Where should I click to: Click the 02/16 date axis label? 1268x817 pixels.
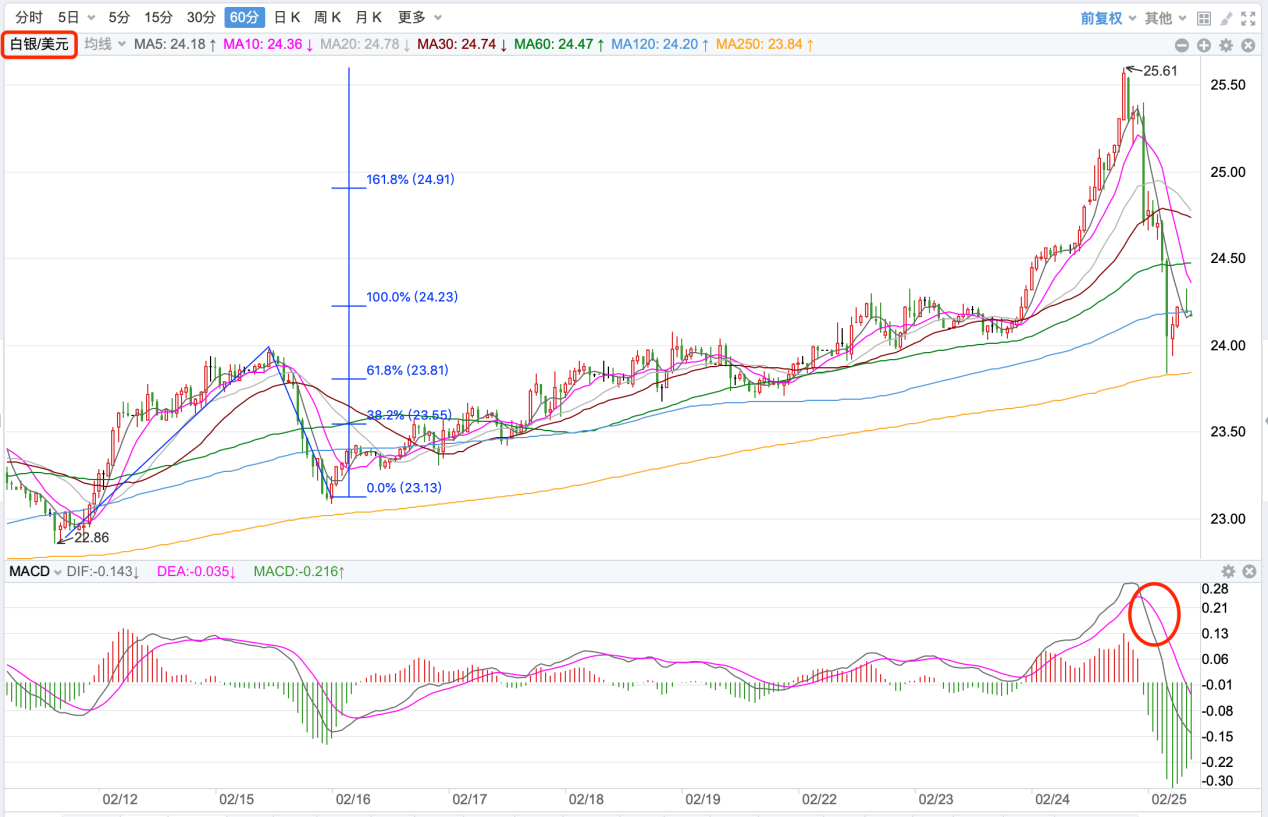tap(353, 800)
